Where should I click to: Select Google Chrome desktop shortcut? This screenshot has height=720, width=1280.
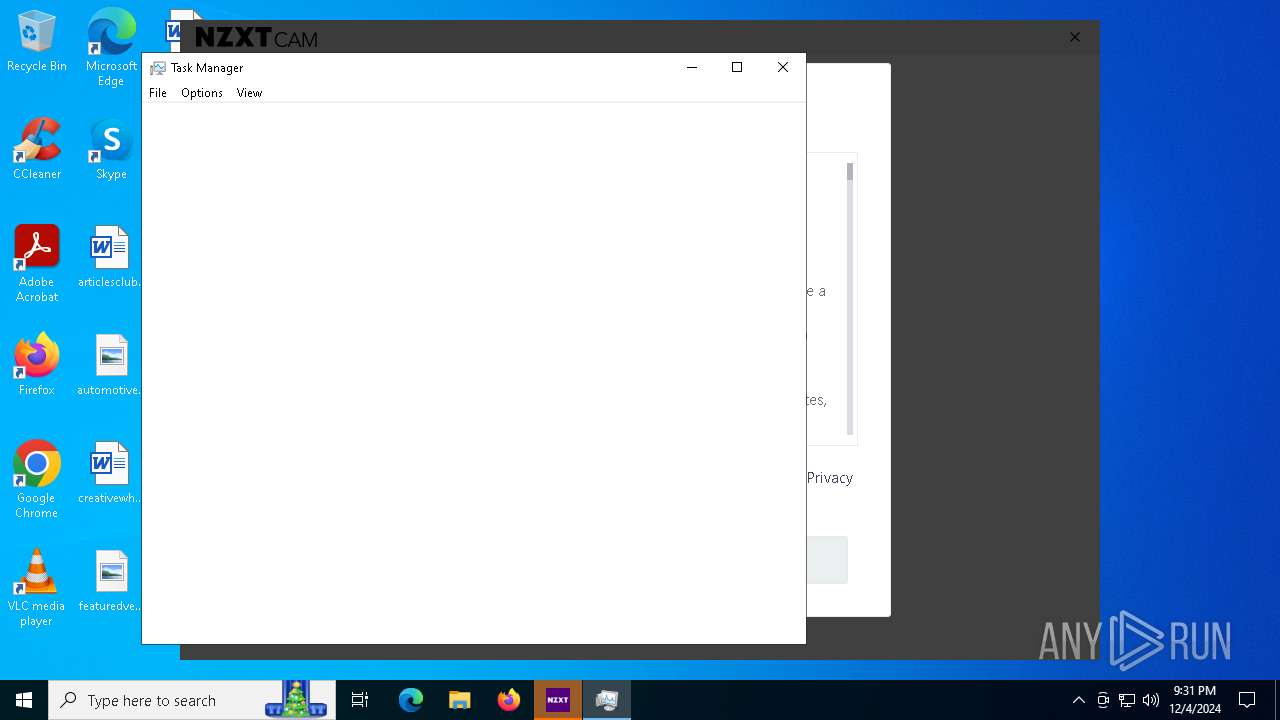[x=37, y=479]
